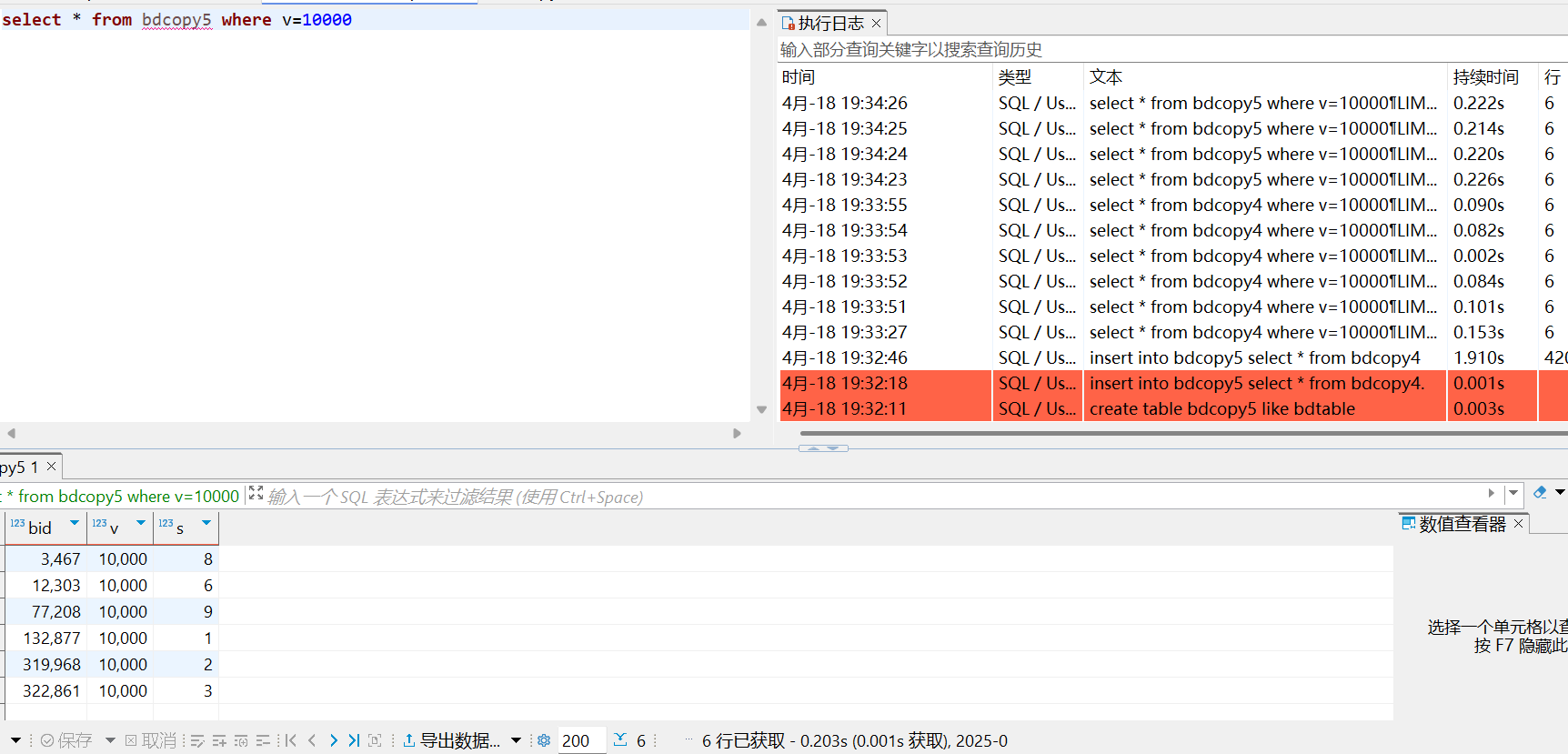
Task: Click the duplicate row icon
Action: point(241,740)
